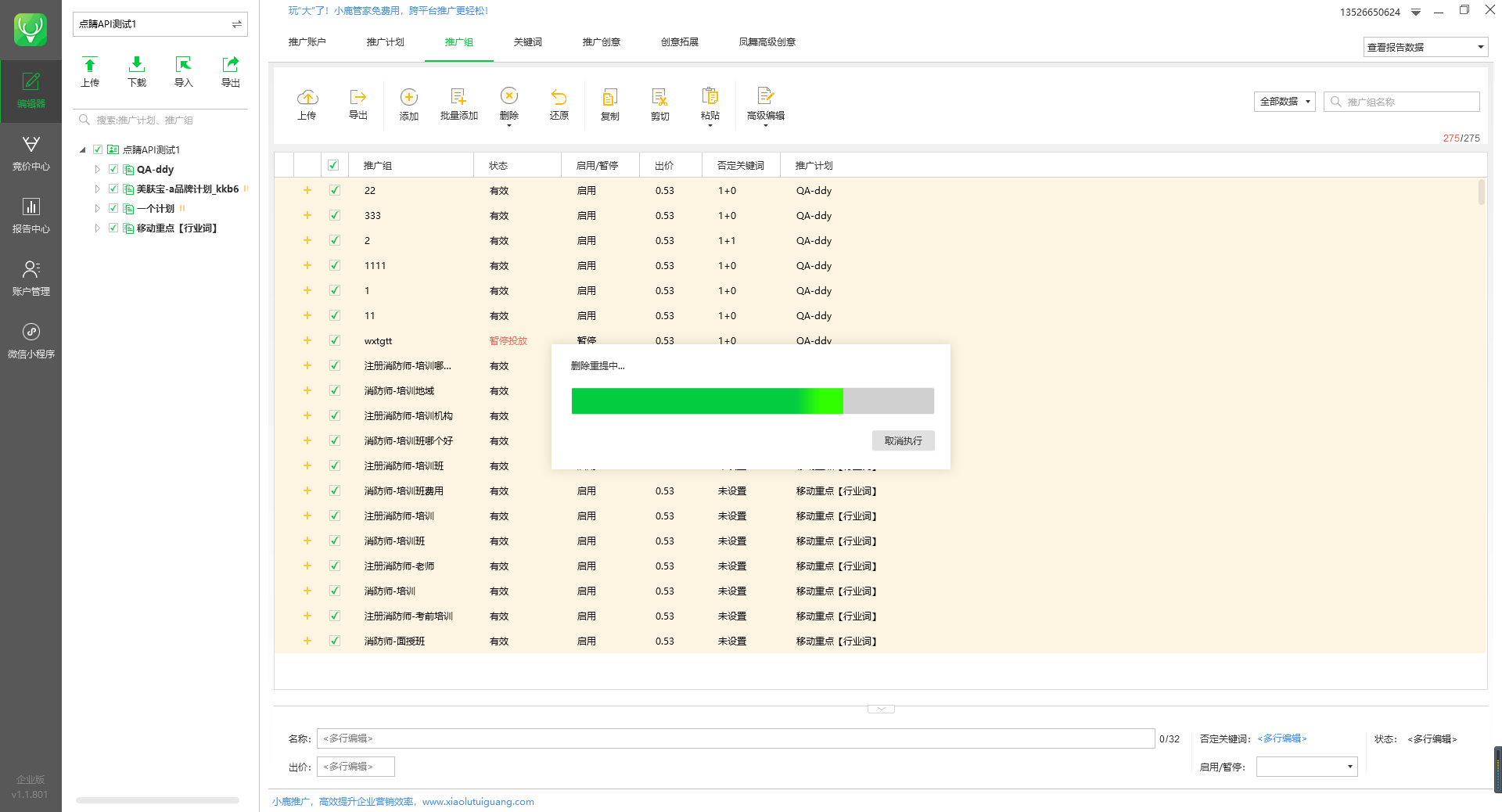This screenshot has width=1502, height=812.
Task: Click the table vertical scrollbar thumb
Action: pyautogui.click(x=1481, y=192)
